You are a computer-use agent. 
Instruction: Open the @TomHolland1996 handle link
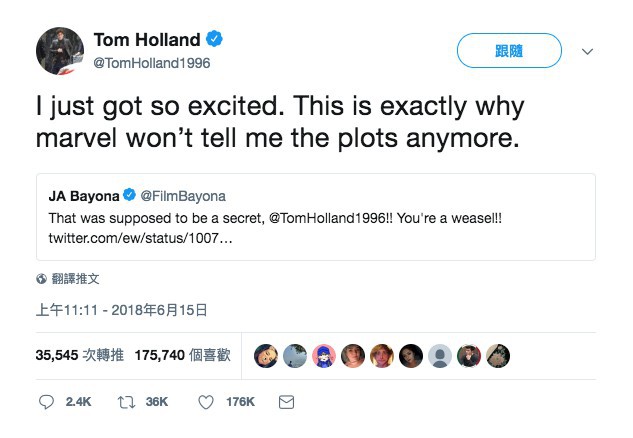coord(152,62)
